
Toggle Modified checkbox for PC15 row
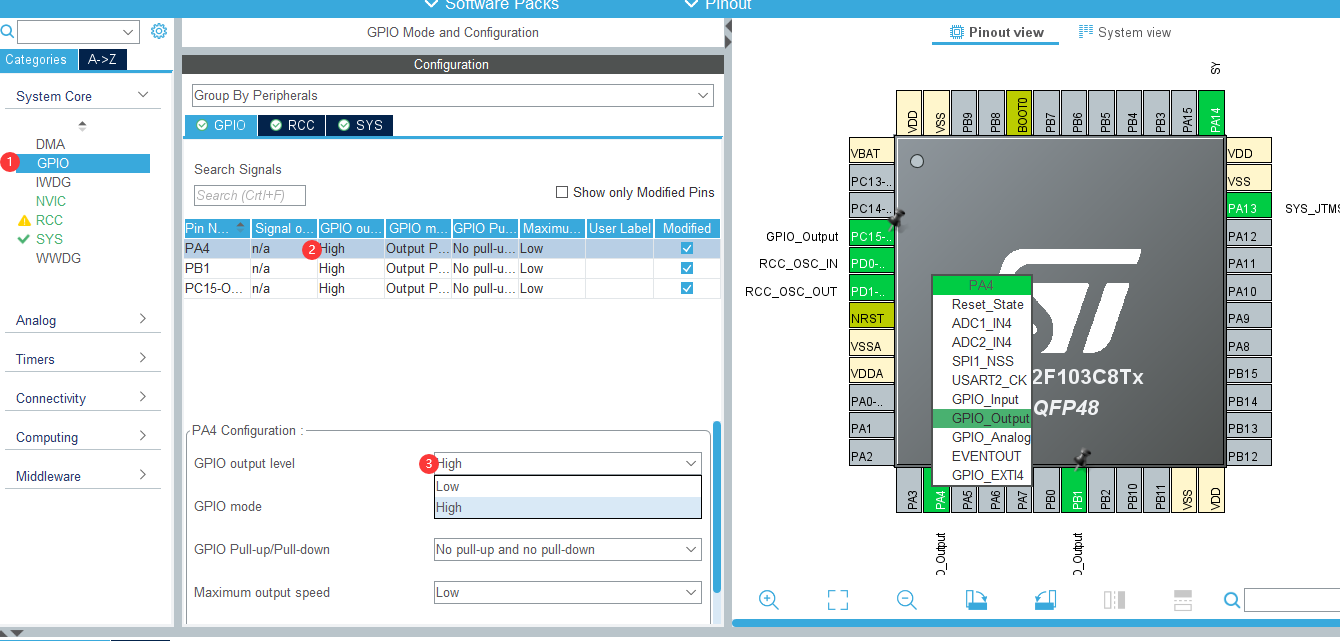(687, 288)
